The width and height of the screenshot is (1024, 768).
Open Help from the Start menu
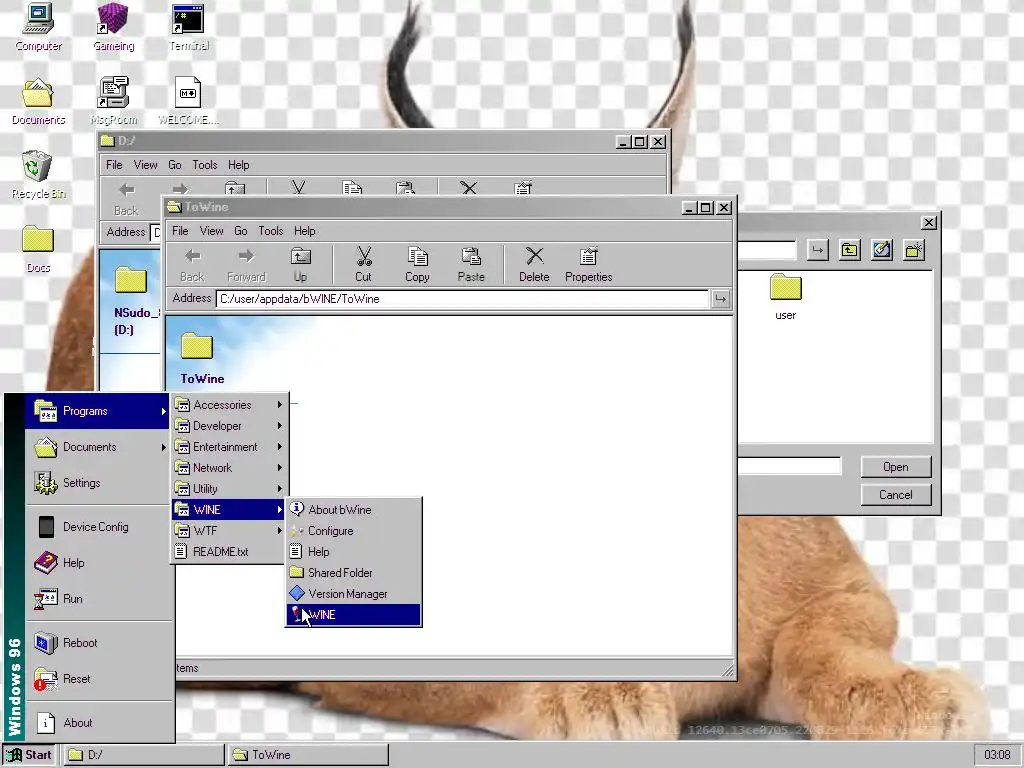pos(97,563)
